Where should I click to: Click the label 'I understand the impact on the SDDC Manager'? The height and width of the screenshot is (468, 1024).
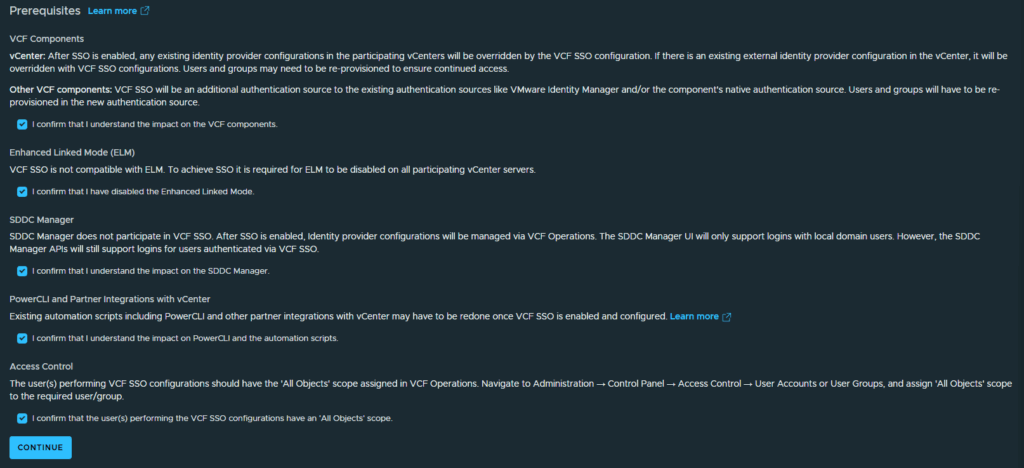pyautogui.click(x=151, y=271)
